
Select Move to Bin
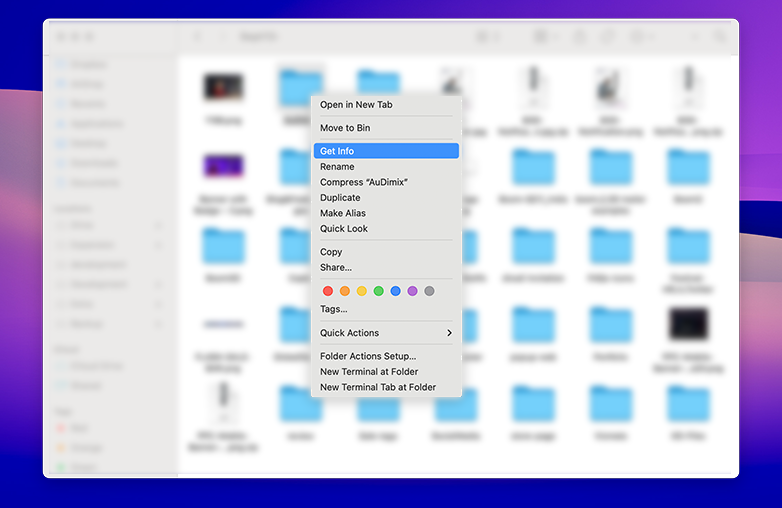pos(386,128)
